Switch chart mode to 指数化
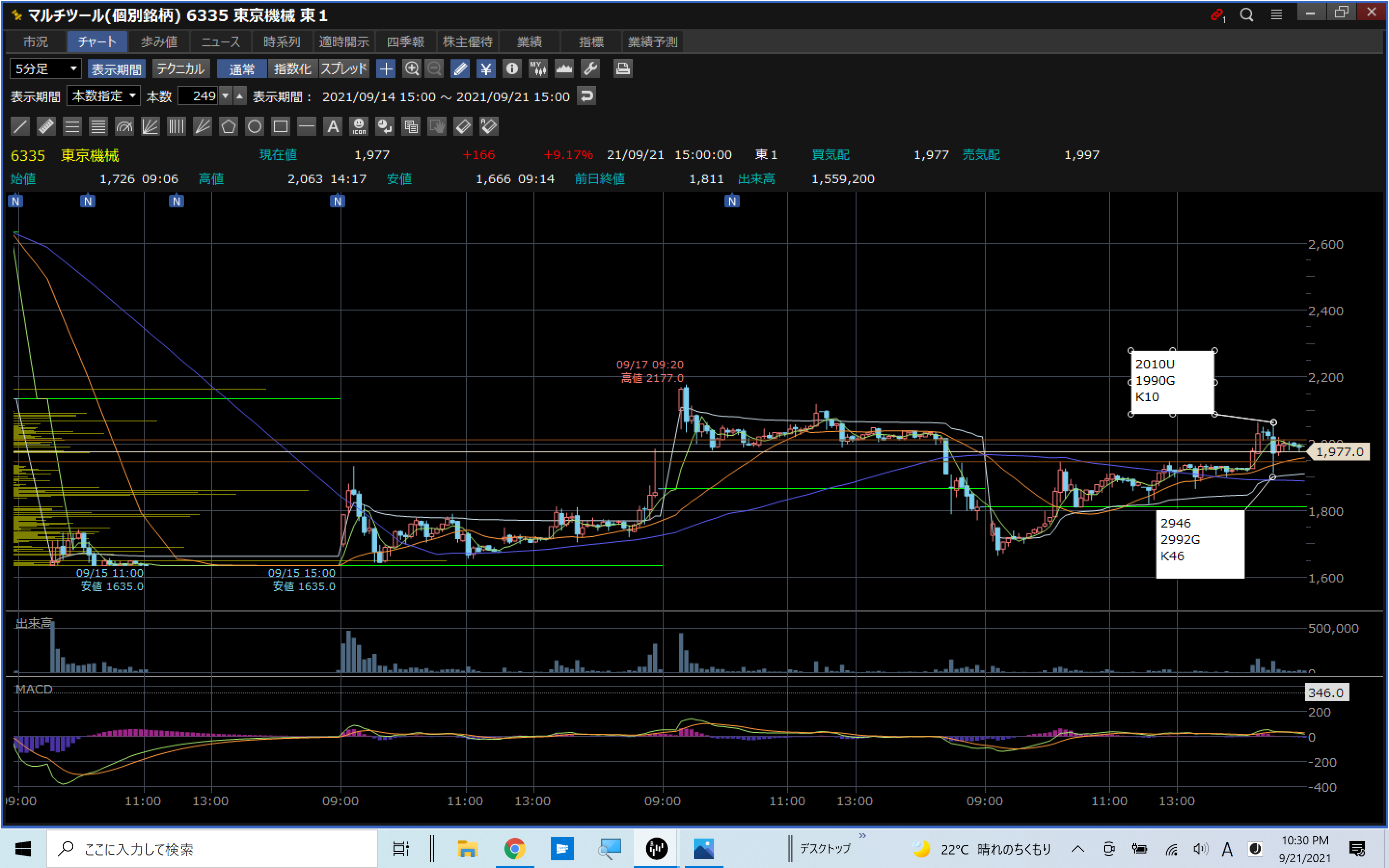Screen dimensions: 1389x868 pyautogui.click(x=292, y=69)
